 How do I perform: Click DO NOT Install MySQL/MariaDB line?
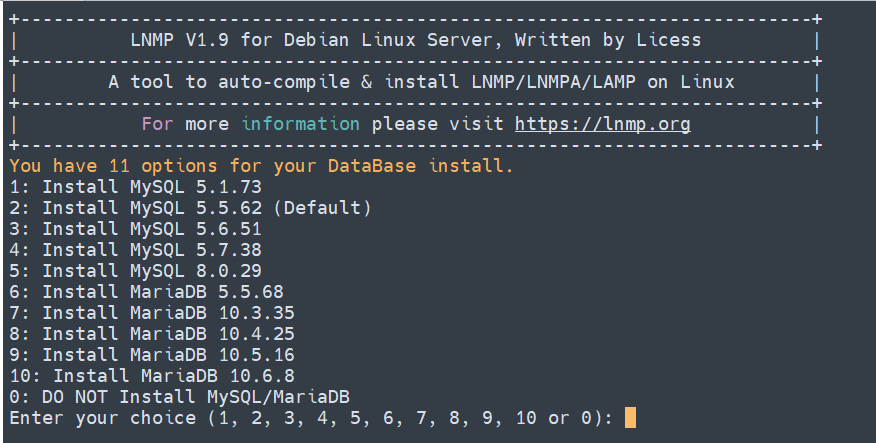coord(180,397)
